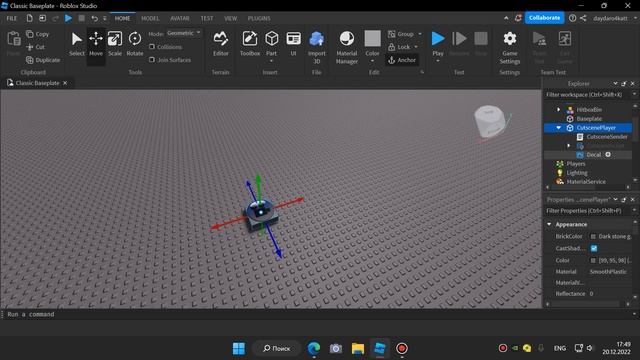Viewport: 640px width, 360px height.
Task: Open the Lock dropdown arrow
Action: pos(416,47)
